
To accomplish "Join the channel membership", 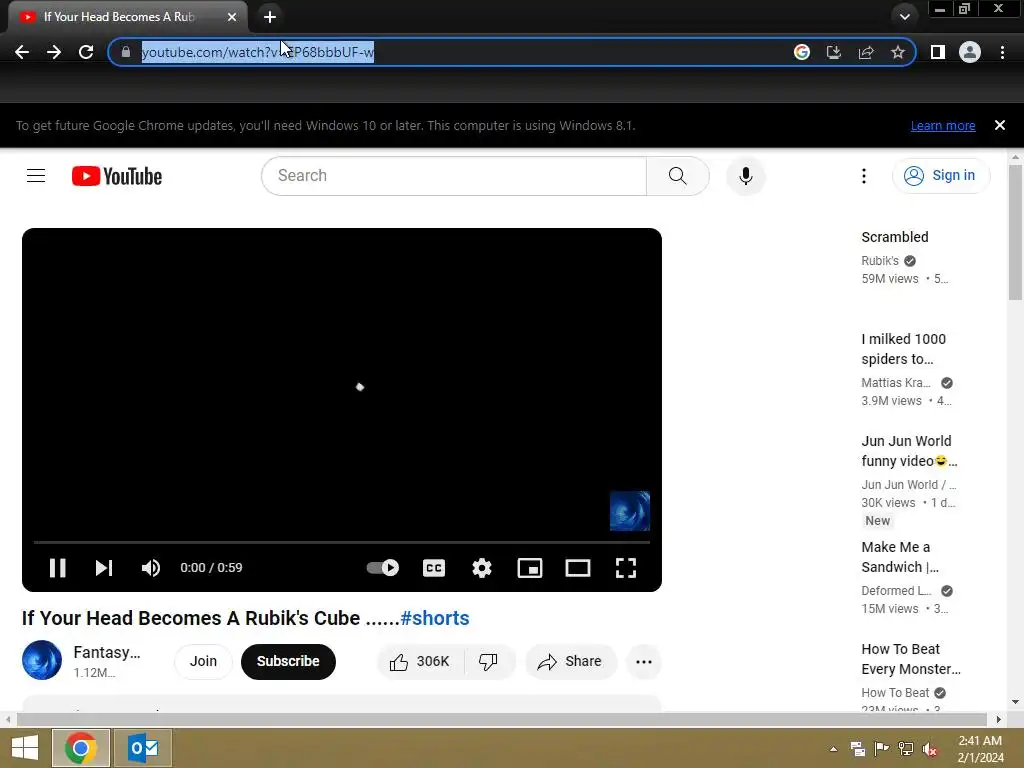I will click(x=203, y=662).
